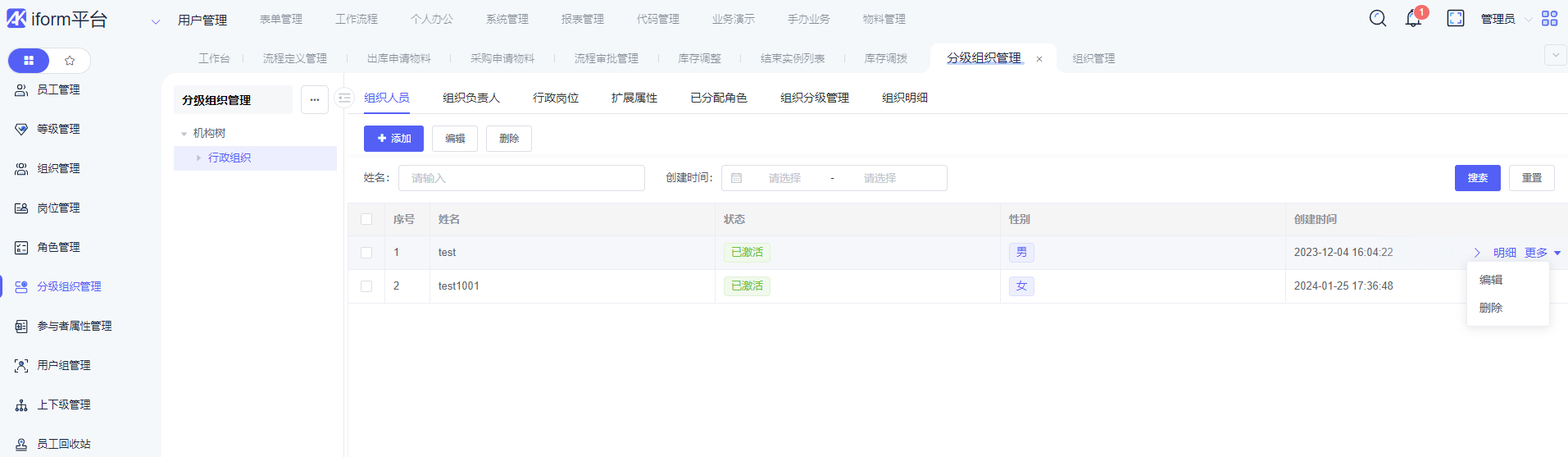Expand the 行政组织 tree node
The image size is (1568, 457).
(x=198, y=158)
